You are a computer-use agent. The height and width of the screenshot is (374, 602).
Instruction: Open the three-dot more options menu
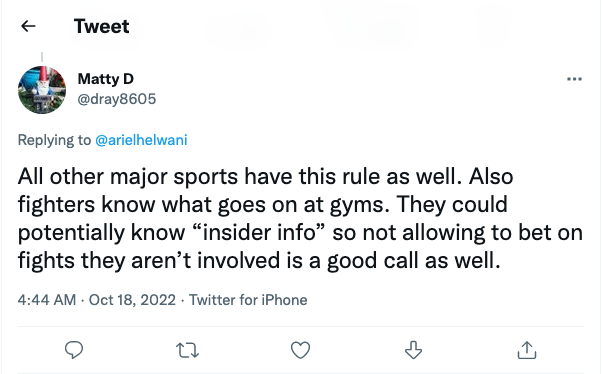[x=574, y=79]
